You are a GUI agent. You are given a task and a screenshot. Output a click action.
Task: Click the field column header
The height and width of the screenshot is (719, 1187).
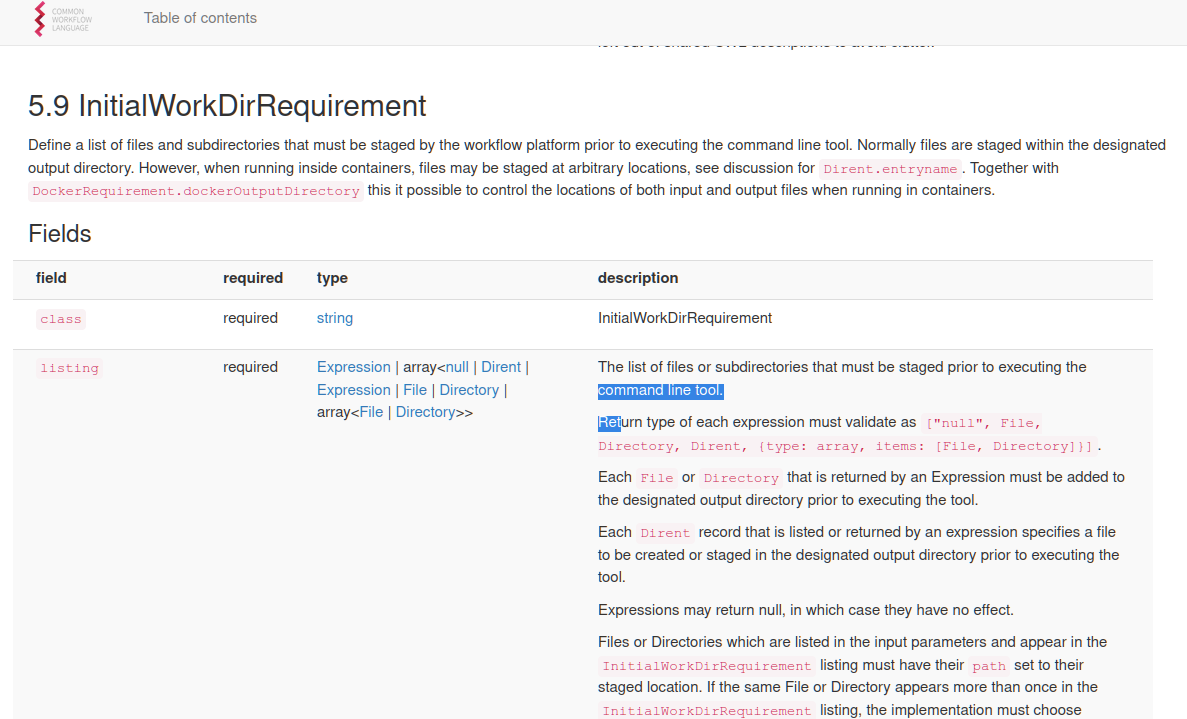(x=51, y=278)
